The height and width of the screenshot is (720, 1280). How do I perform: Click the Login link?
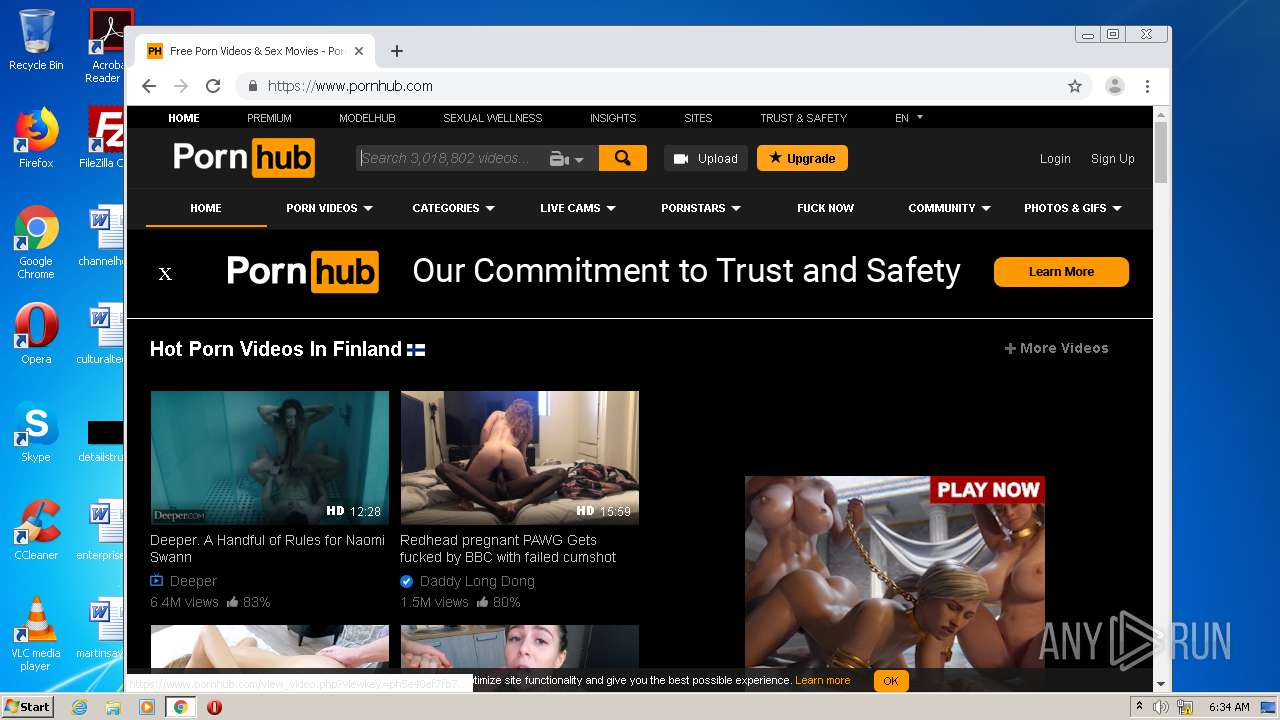(x=1055, y=159)
